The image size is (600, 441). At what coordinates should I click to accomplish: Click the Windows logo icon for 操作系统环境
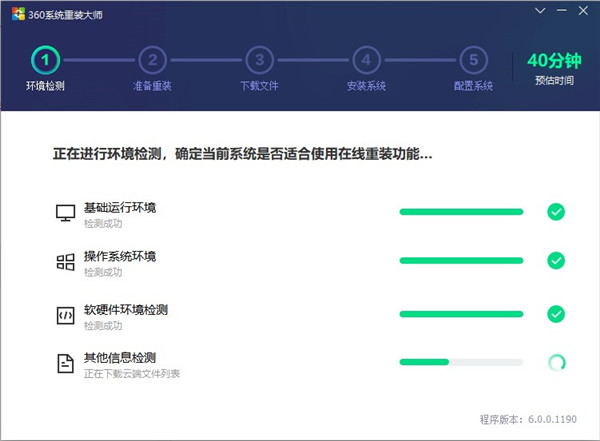point(66,263)
